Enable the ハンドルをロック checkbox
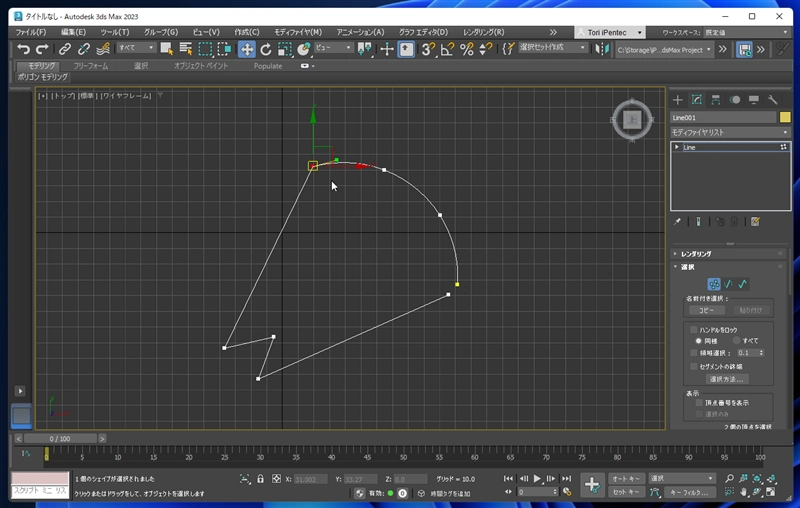 [x=693, y=329]
